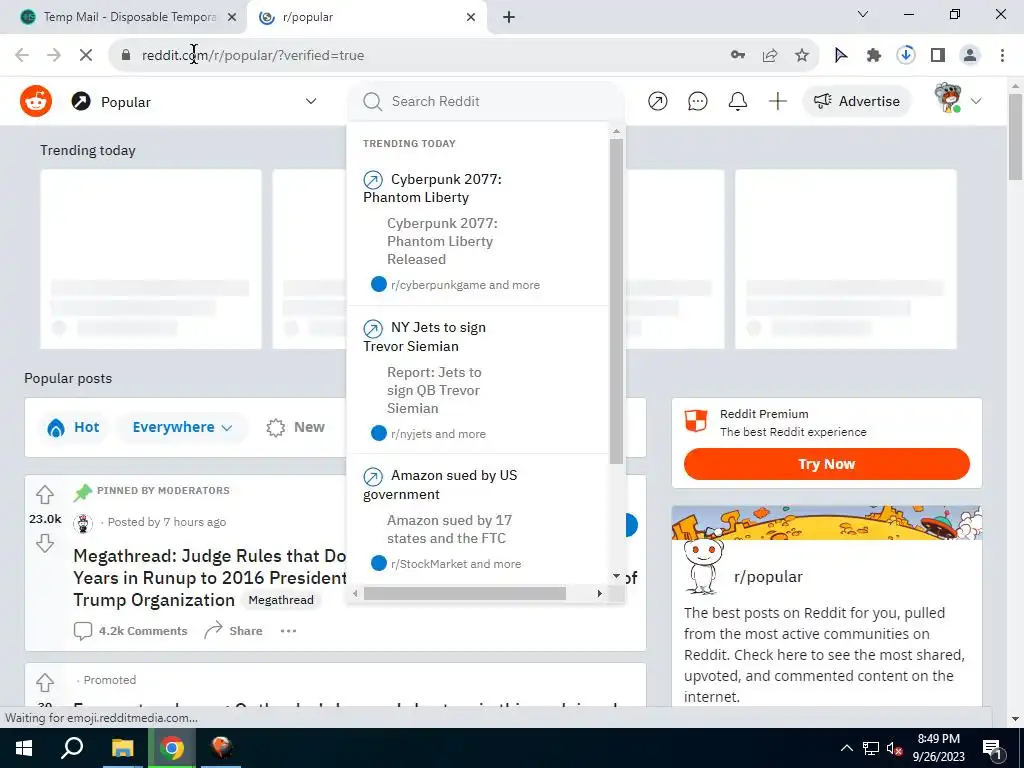Viewport: 1024px width, 768px height.
Task: Open the Everywhere location dropdown
Action: click(182, 427)
